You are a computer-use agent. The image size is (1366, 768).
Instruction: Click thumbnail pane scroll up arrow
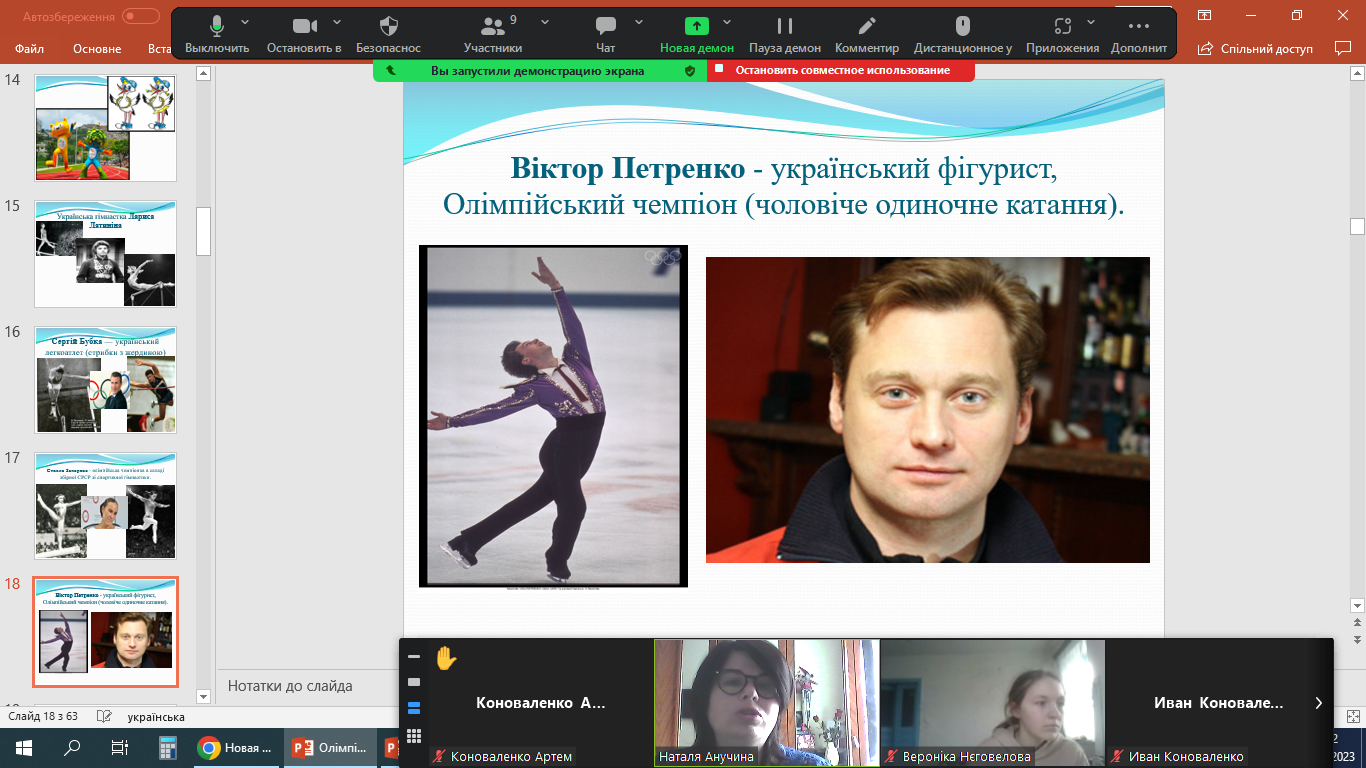(203, 73)
